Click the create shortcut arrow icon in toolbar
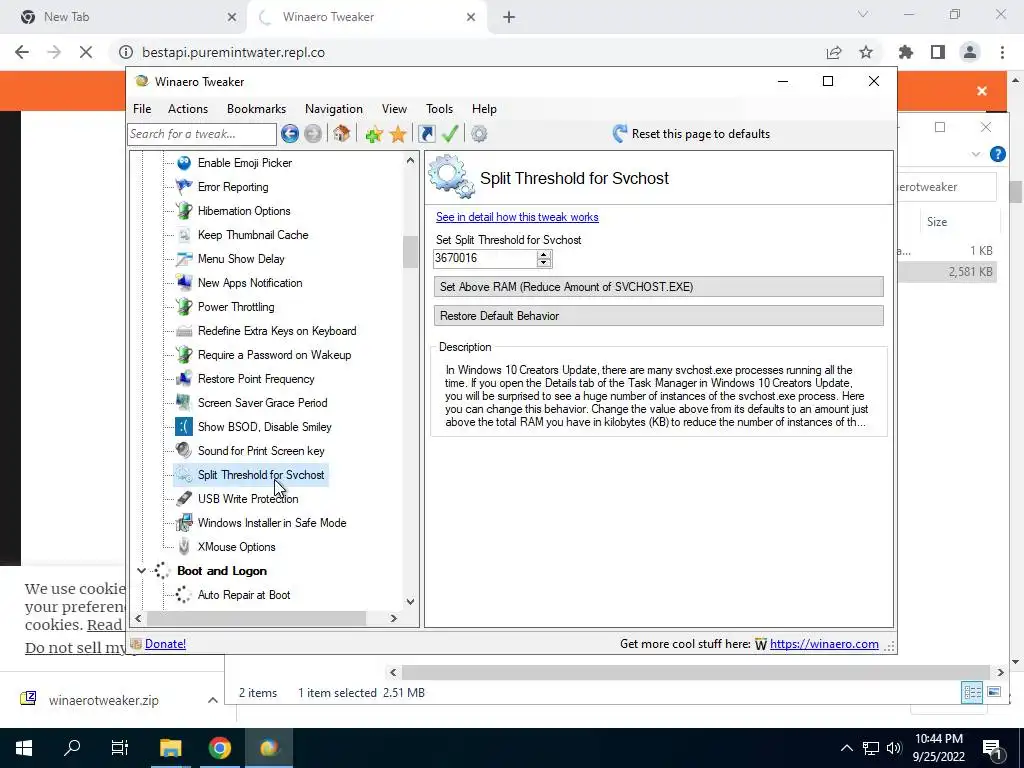Viewport: 1024px width, 768px height. pos(426,134)
